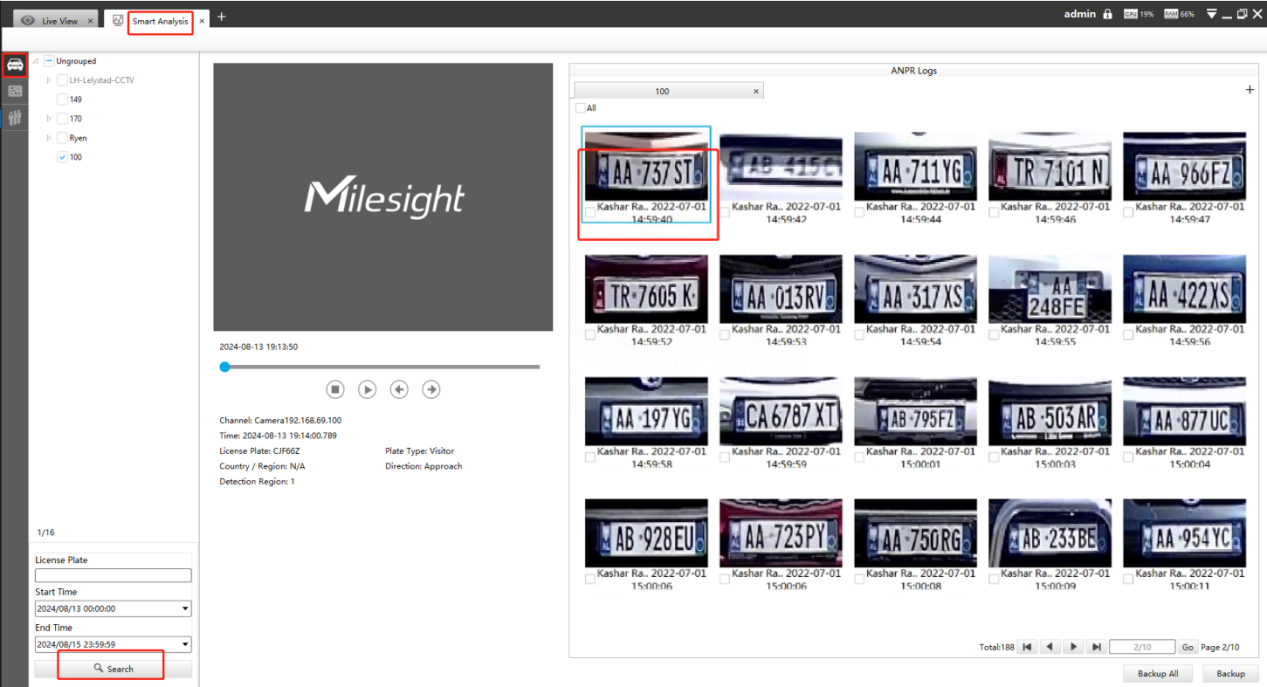This screenshot has height=687, width=1267.
Task: Expand the LH-Lelystad-CCTV tree node
Action: tap(49, 80)
